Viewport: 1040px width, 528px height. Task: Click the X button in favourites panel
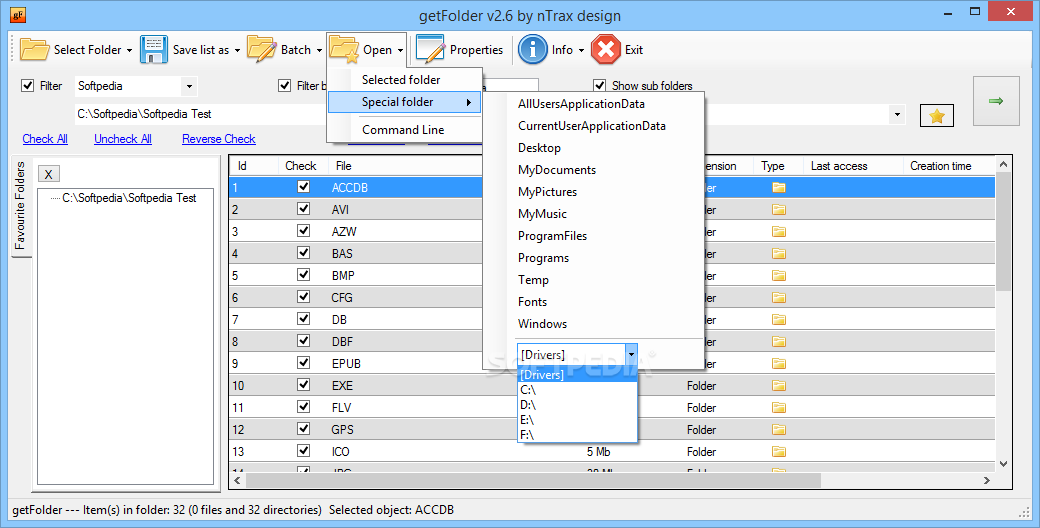click(x=48, y=174)
